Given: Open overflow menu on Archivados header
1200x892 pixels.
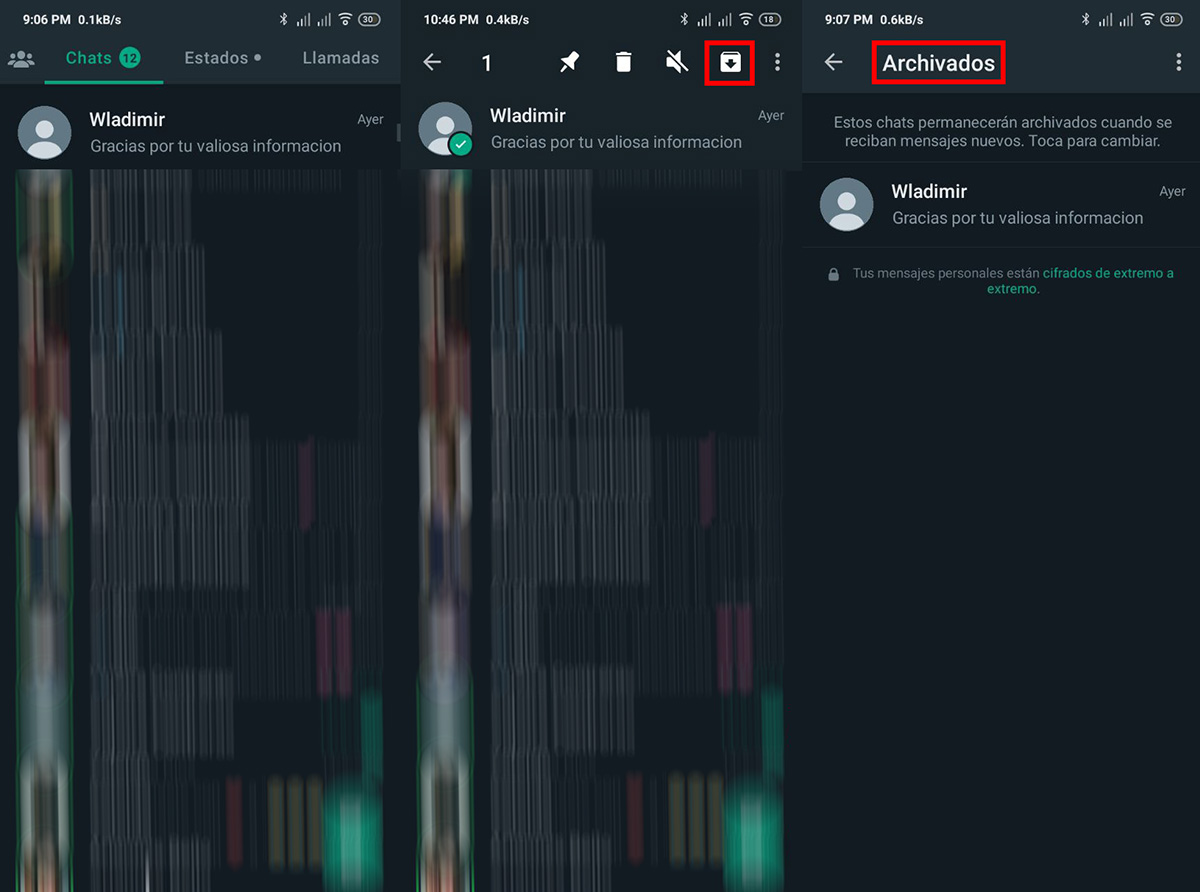Looking at the screenshot, I should pos(1179,63).
